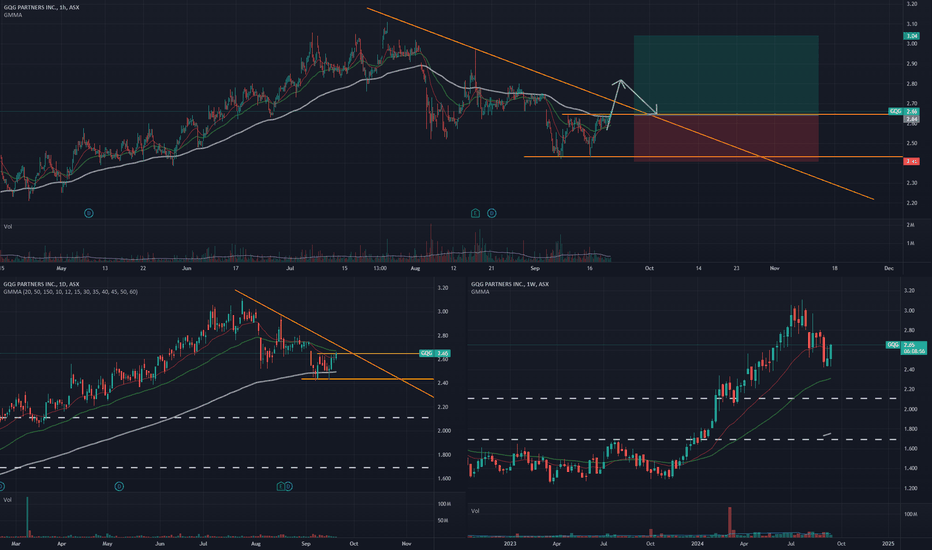Select the red stop-loss zone of the long position
Viewport: 932px width, 550px height.
point(726,138)
